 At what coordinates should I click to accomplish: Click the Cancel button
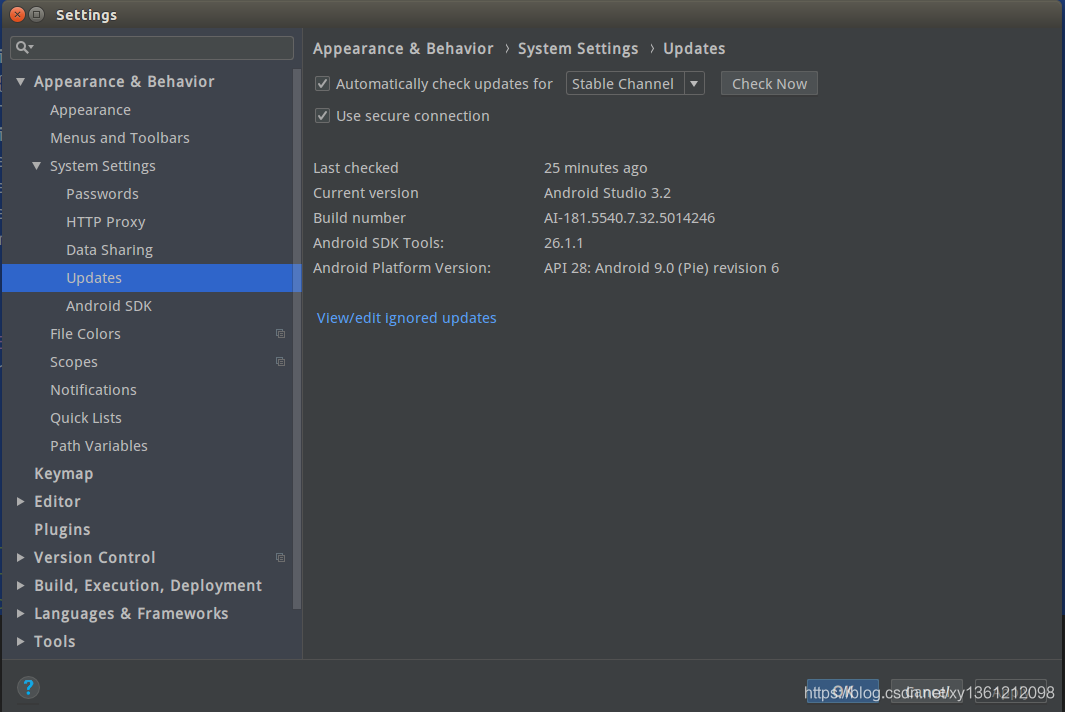coord(926,692)
